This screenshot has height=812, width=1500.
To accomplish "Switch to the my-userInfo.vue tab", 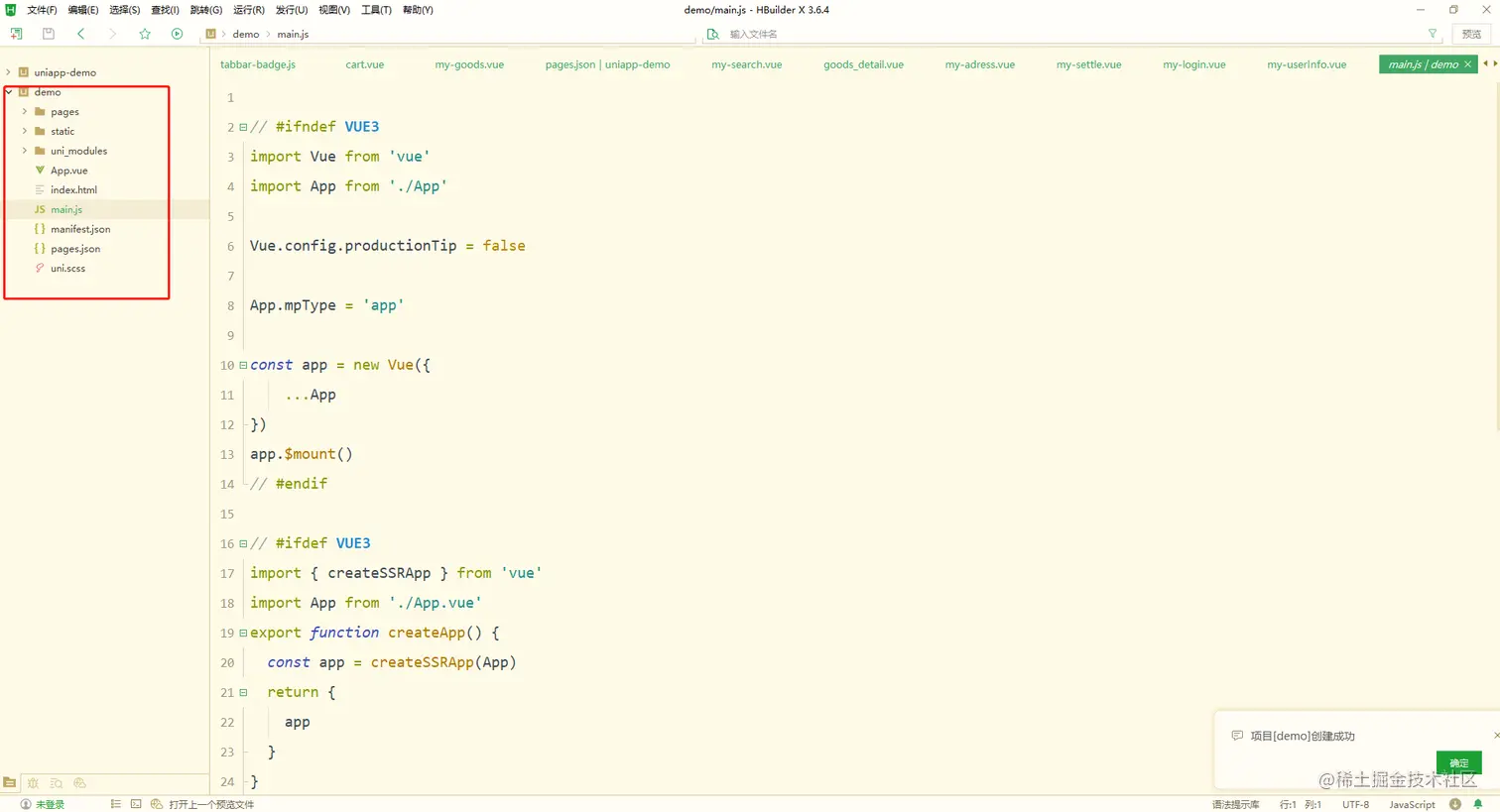I will point(1307,64).
